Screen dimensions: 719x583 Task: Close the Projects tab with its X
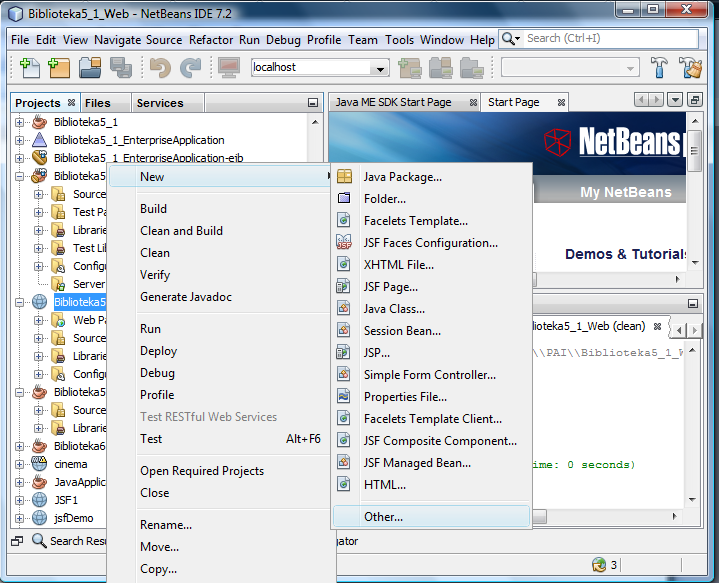click(71, 102)
